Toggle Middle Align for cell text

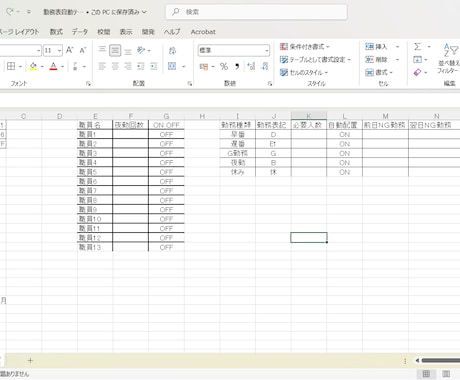(x=115, y=50)
